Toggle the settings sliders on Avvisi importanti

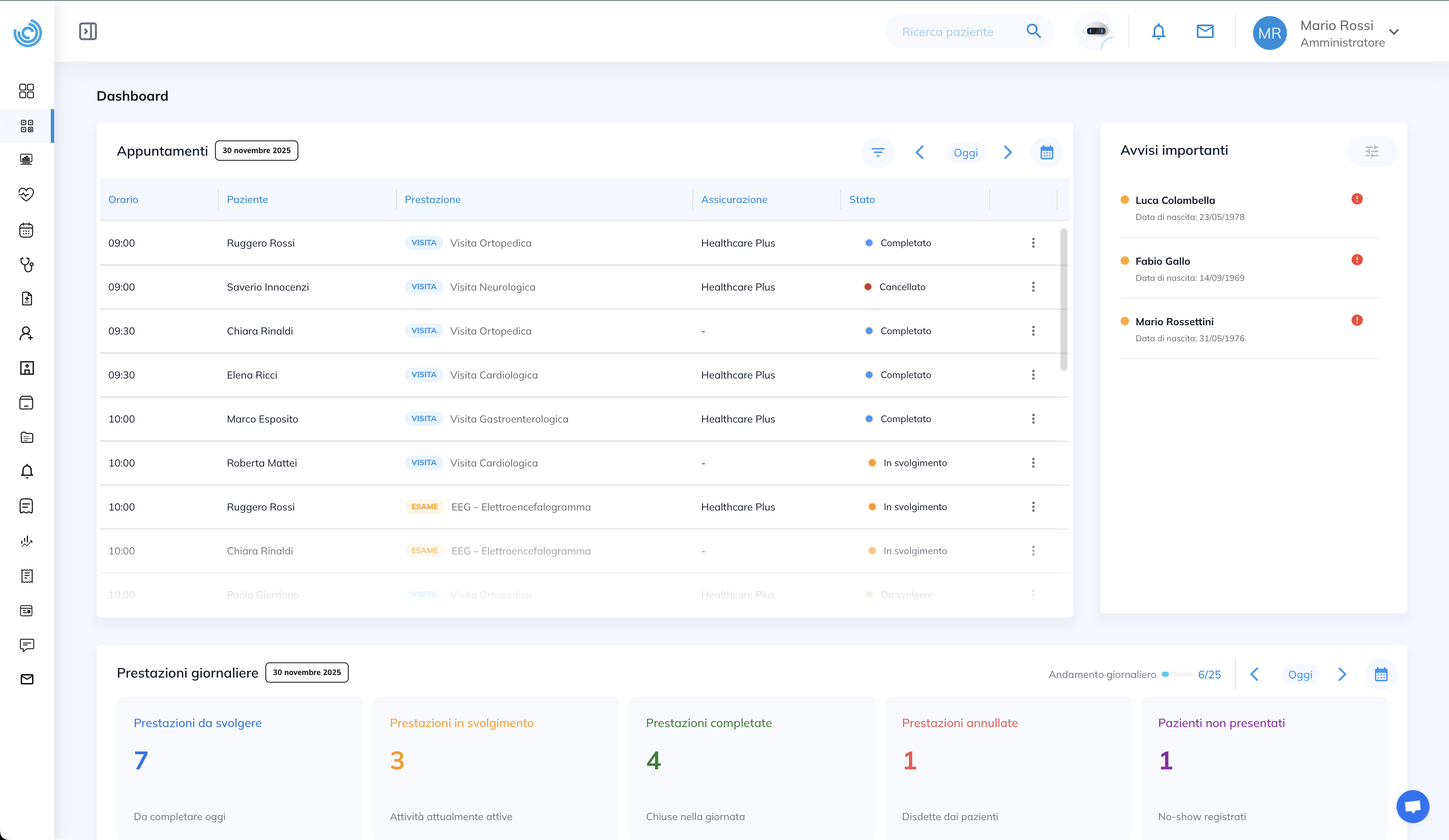click(1372, 151)
